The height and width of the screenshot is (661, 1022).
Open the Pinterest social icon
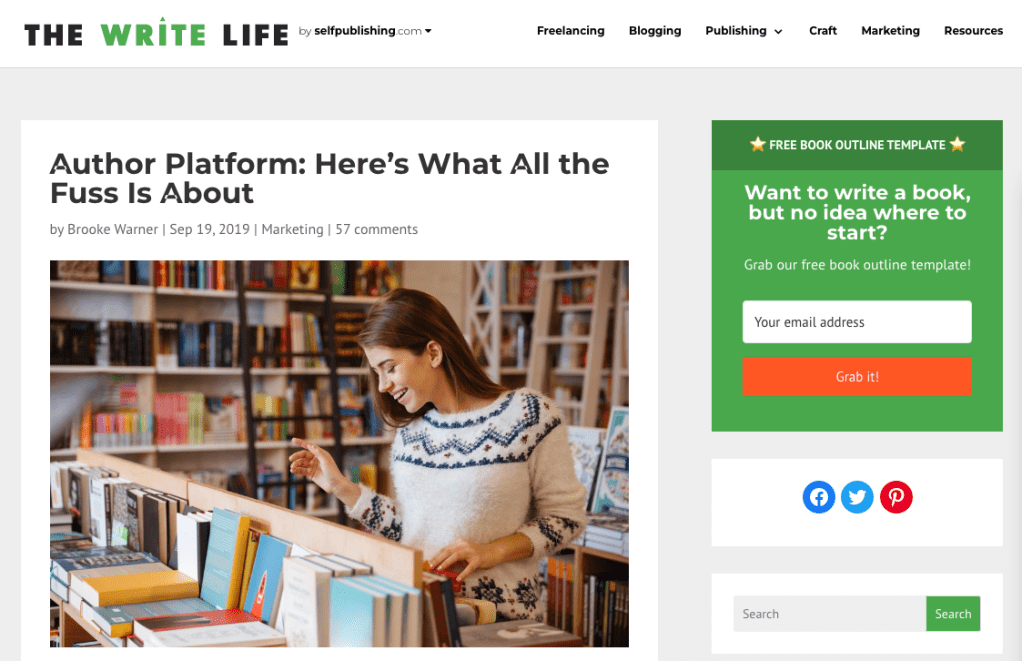[x=896, y=497]
